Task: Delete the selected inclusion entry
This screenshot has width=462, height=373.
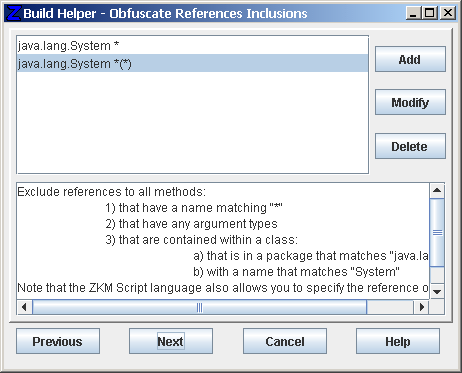Action: pos(410,146)
